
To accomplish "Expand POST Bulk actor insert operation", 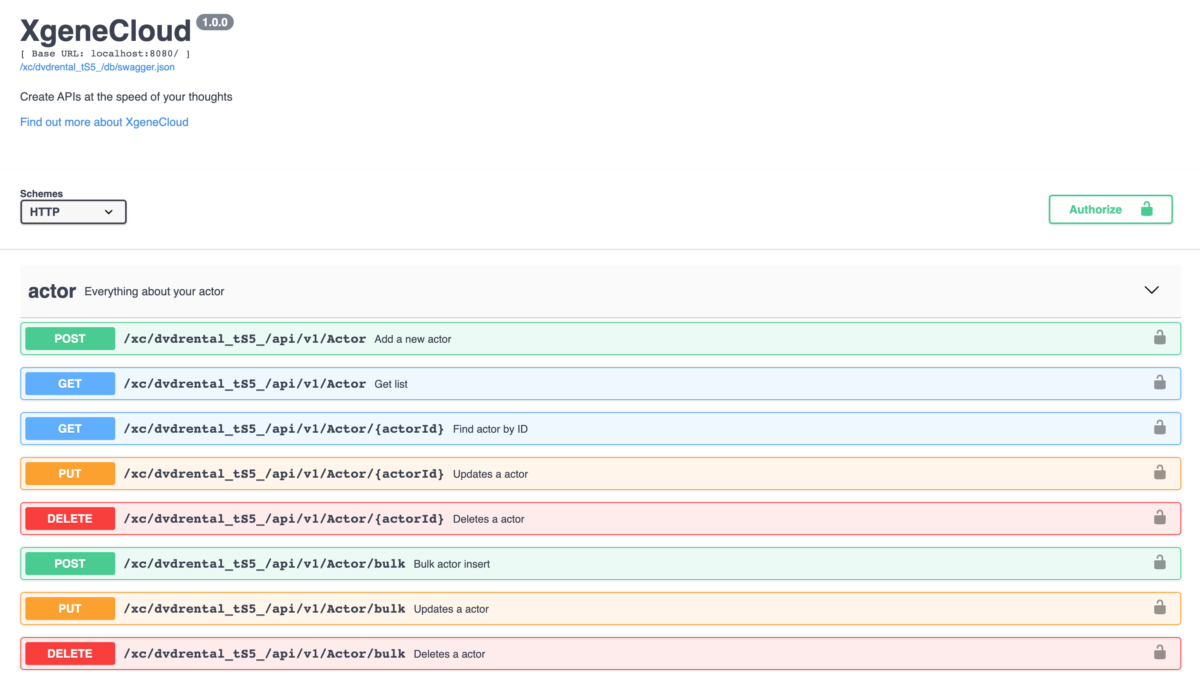I will pos(600,563).
